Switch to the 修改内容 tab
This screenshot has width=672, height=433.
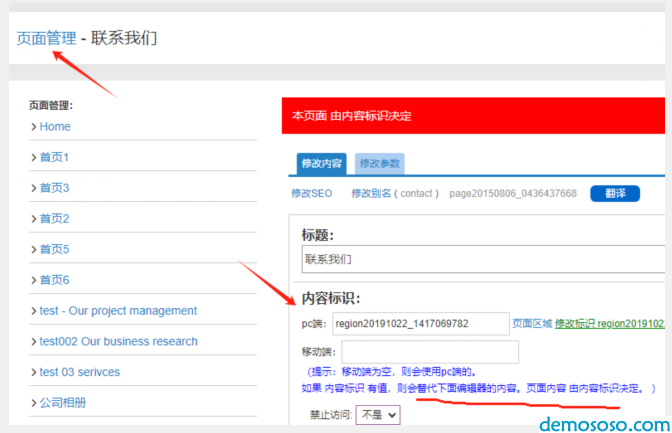(321, 164)
